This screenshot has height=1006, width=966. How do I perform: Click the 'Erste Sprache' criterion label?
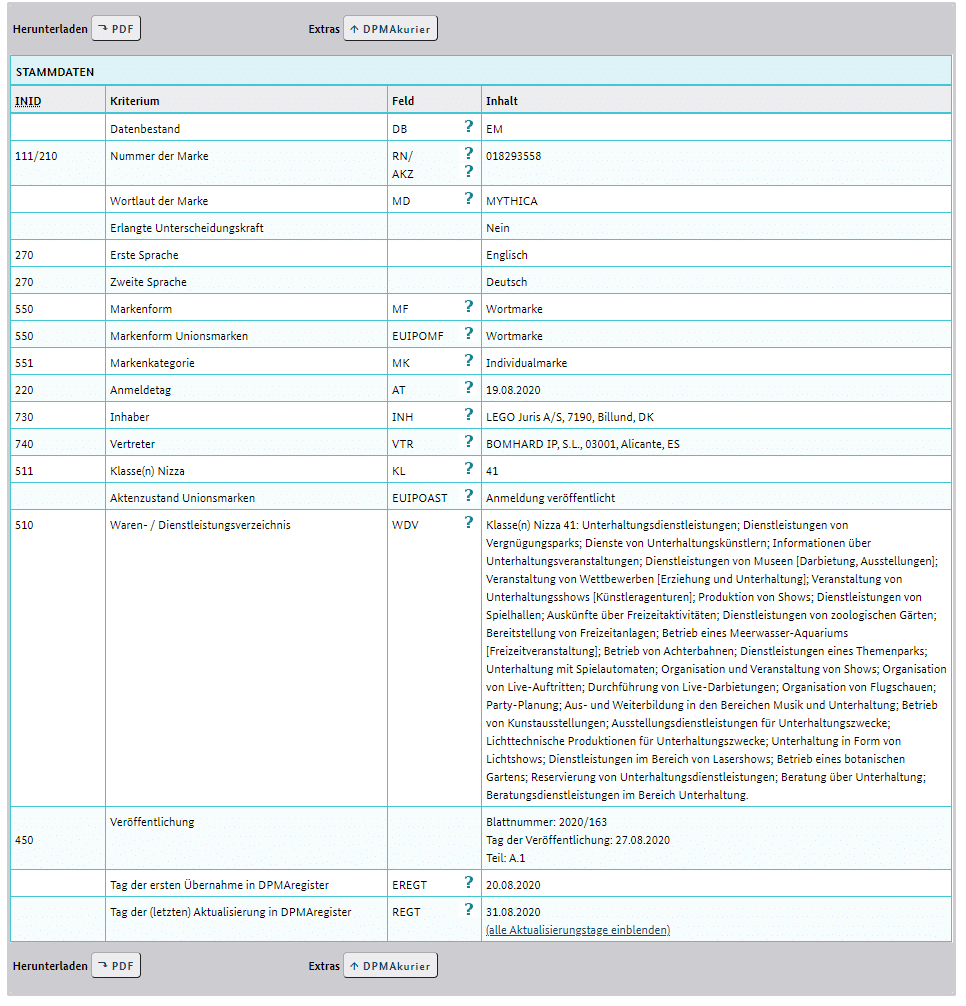coord(144,255)
